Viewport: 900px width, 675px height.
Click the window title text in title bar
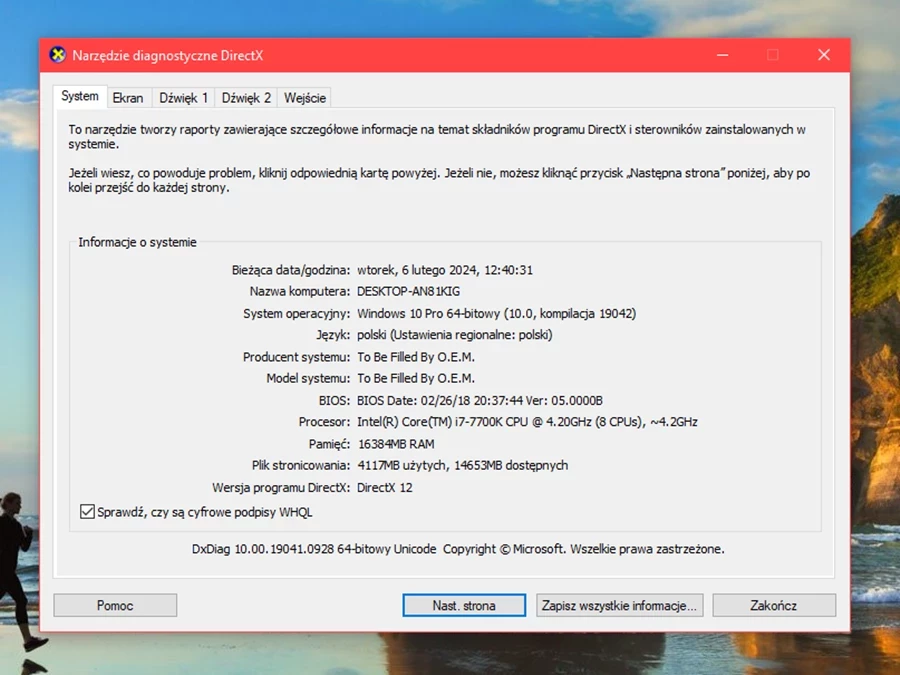point(167,55)
